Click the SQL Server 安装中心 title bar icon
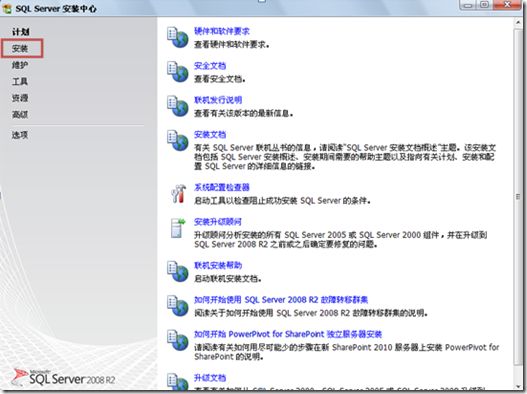The height and width of the screenshot is (394, 527). click(7, 8)
